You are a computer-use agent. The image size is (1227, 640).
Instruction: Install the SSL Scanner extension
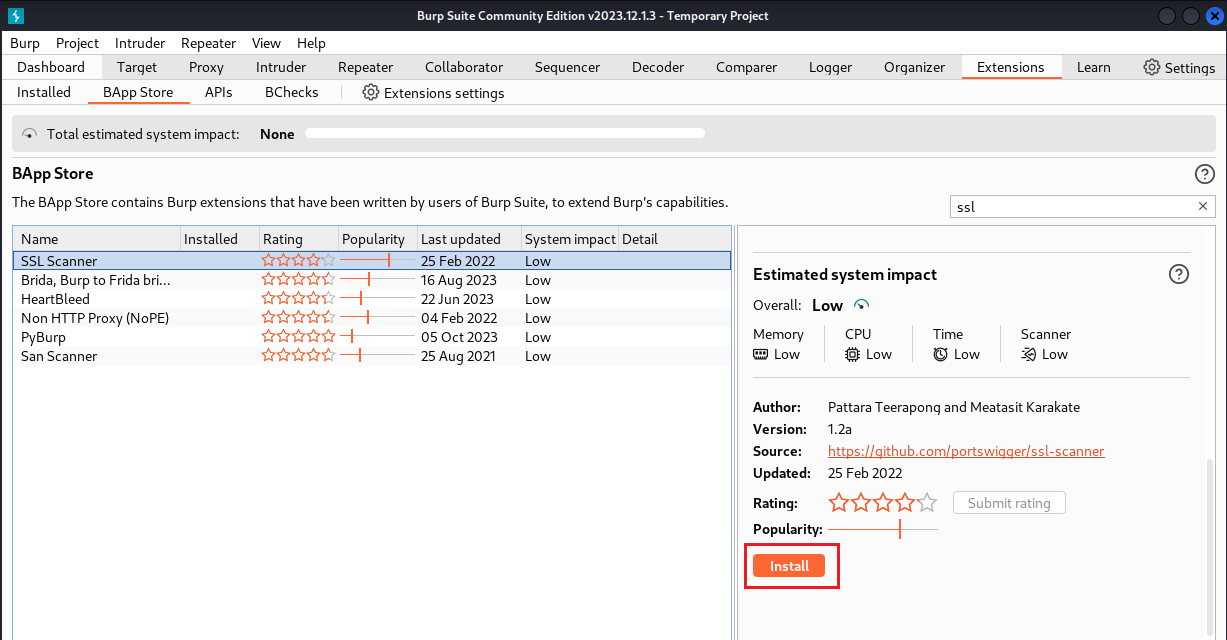(x=789, y=566)
